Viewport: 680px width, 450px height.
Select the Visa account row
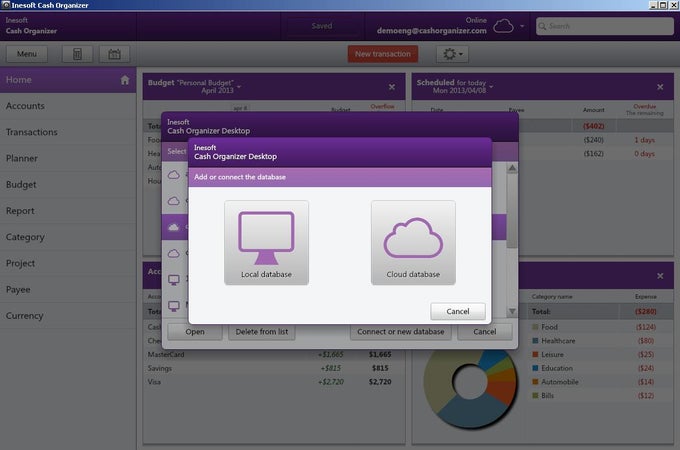[273, 382]
